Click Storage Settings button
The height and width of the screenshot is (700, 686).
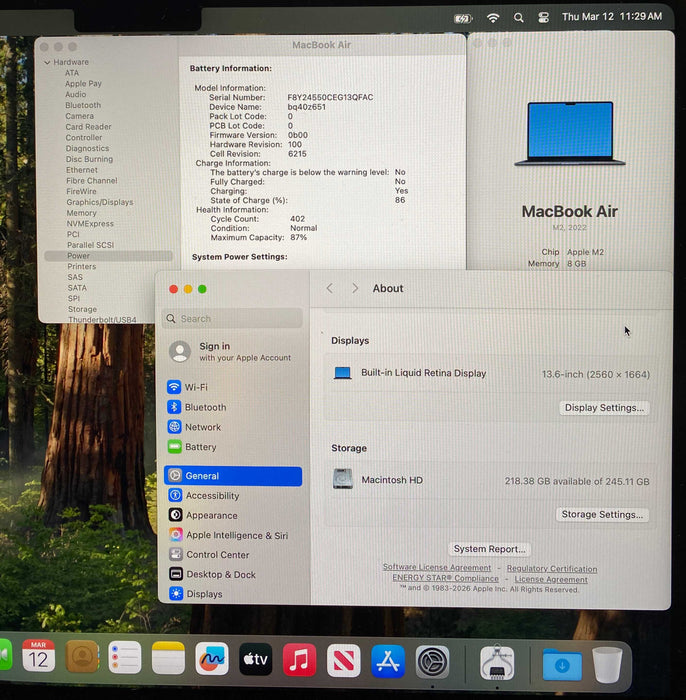click(602, 514)
